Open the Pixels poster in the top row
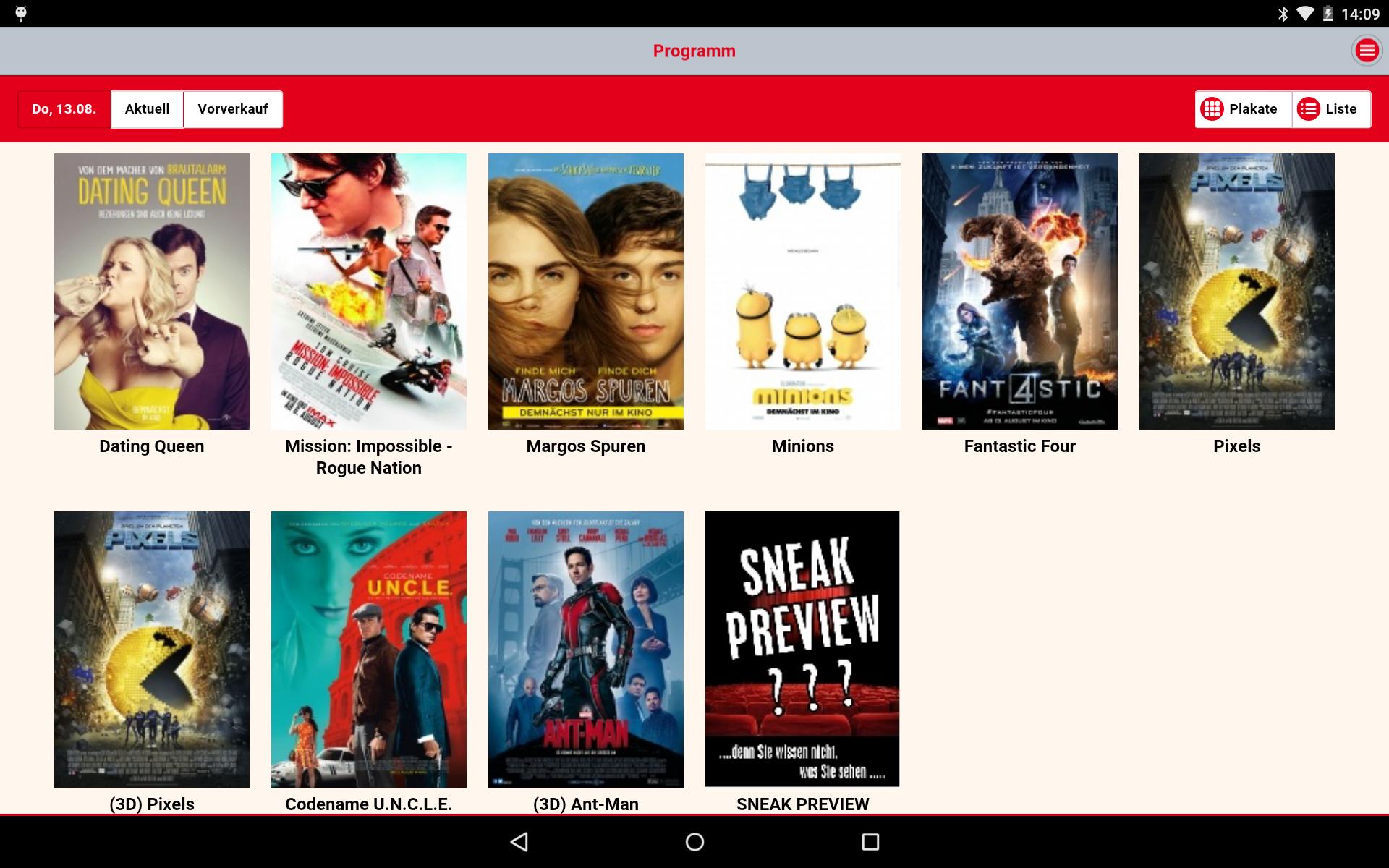This screenshot has width=1389, height=868. pyautogui.click(x=1237, y=292)
